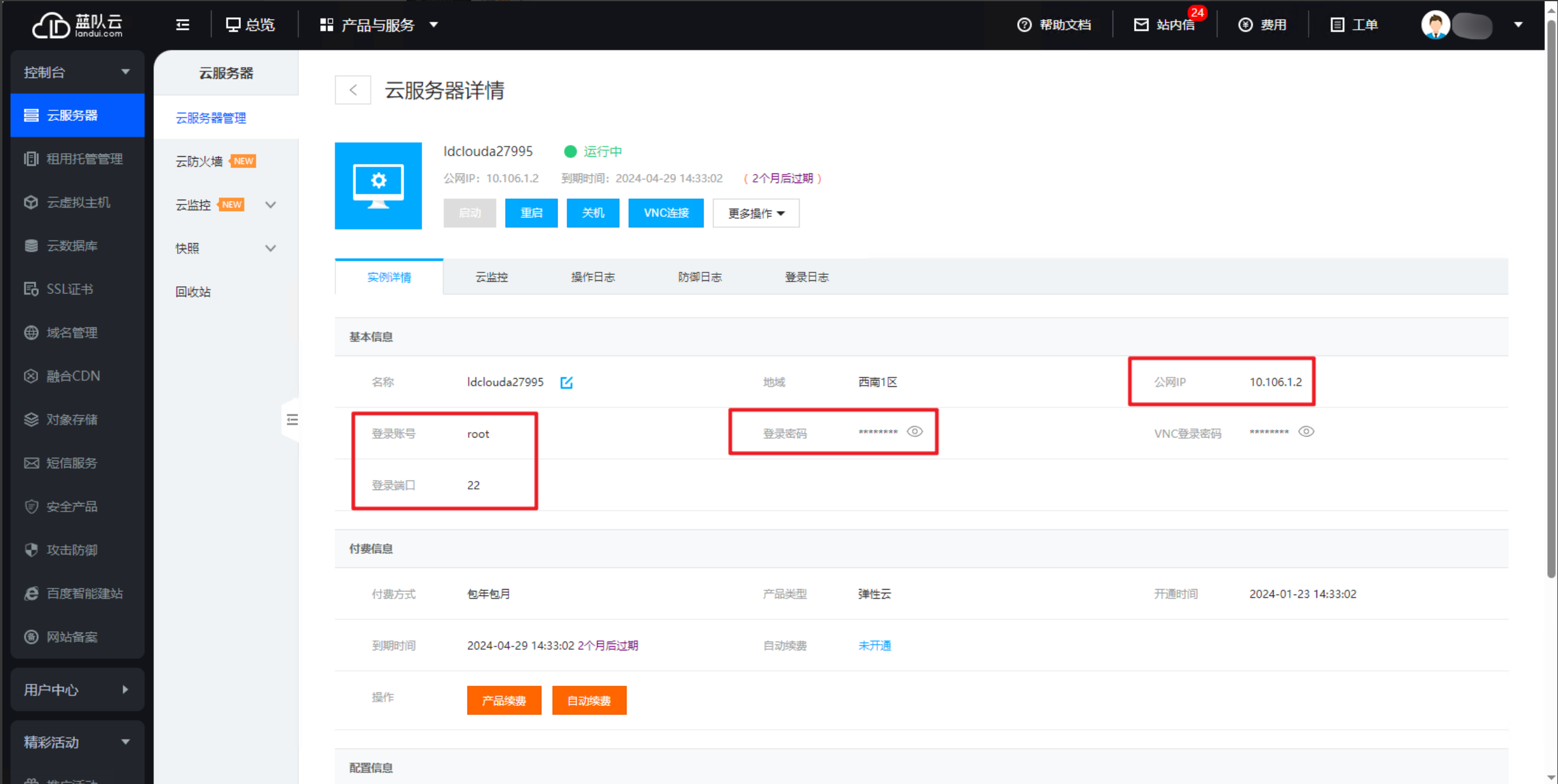The image size is (1558, 784).
Task: Click the orange 产品续费 button
Action: [503, 701]
